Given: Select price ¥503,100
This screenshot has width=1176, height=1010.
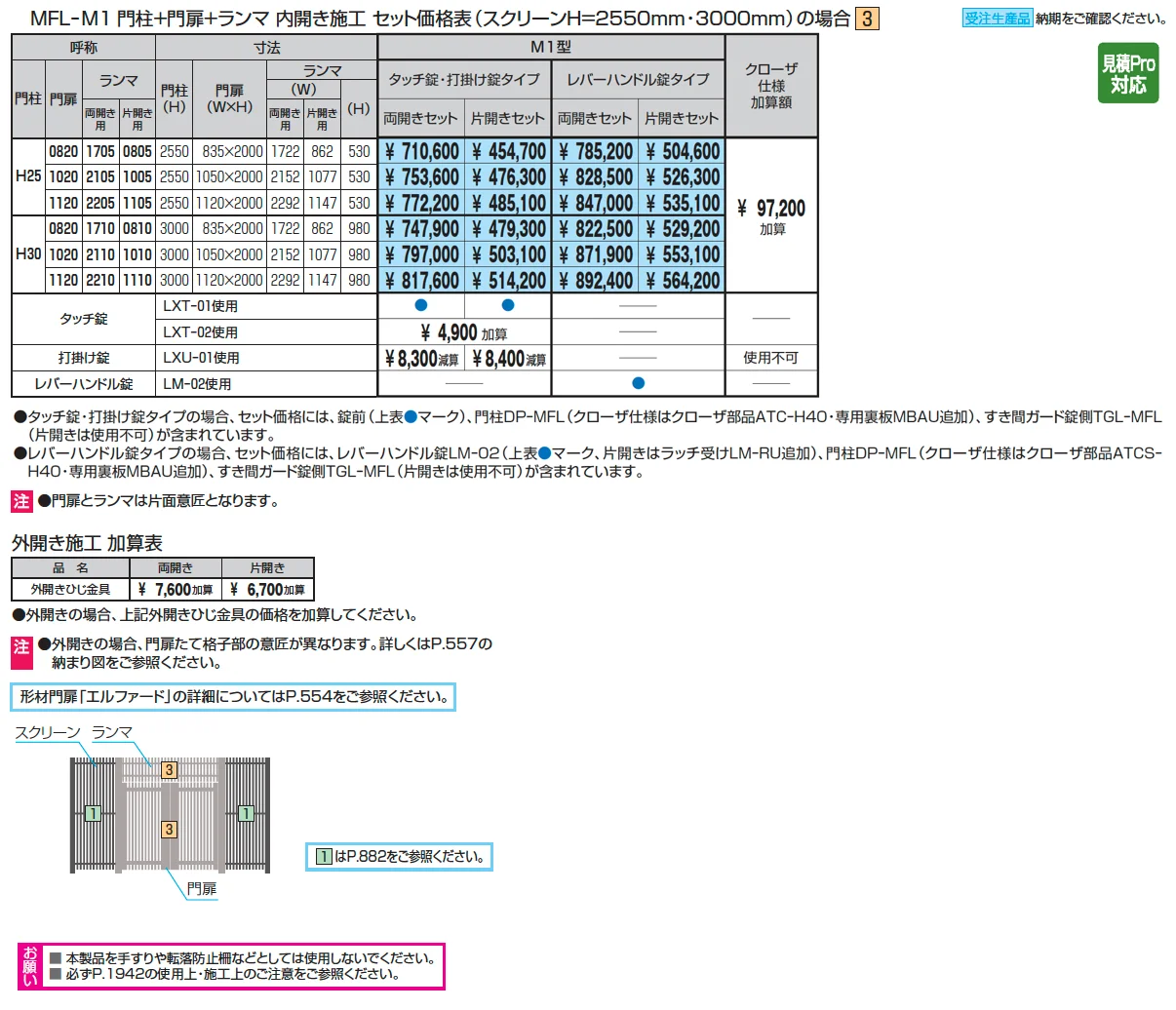Looking at the screenshot, I should [508, 253].
